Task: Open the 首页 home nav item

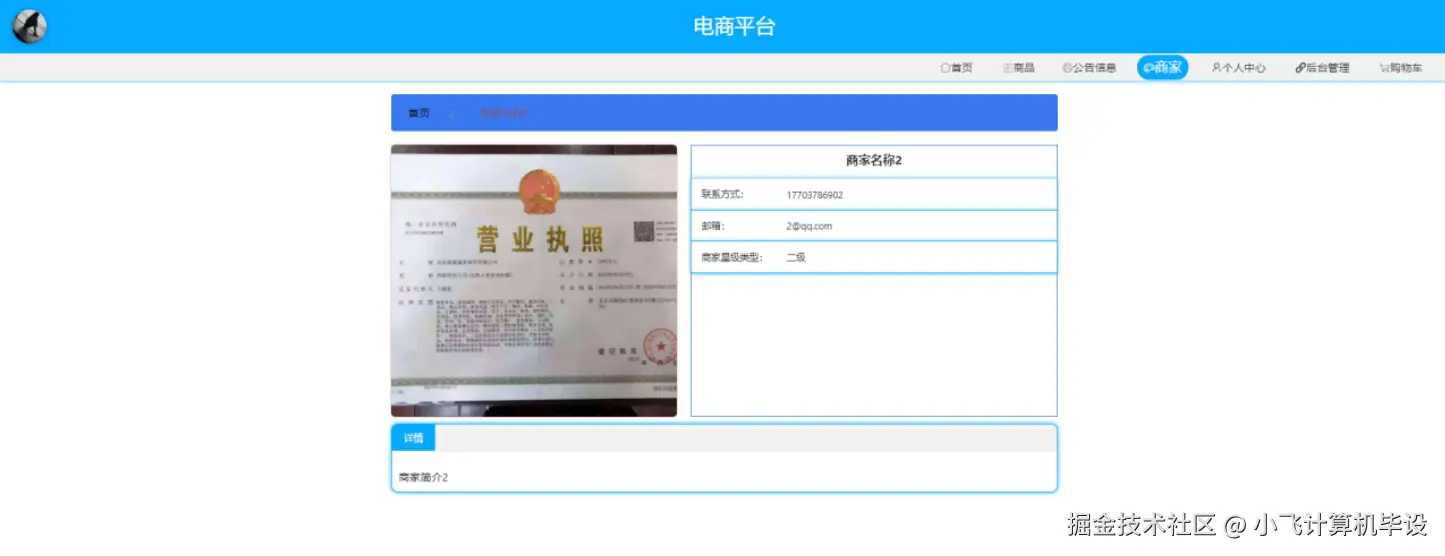Action: click(956, 68)
